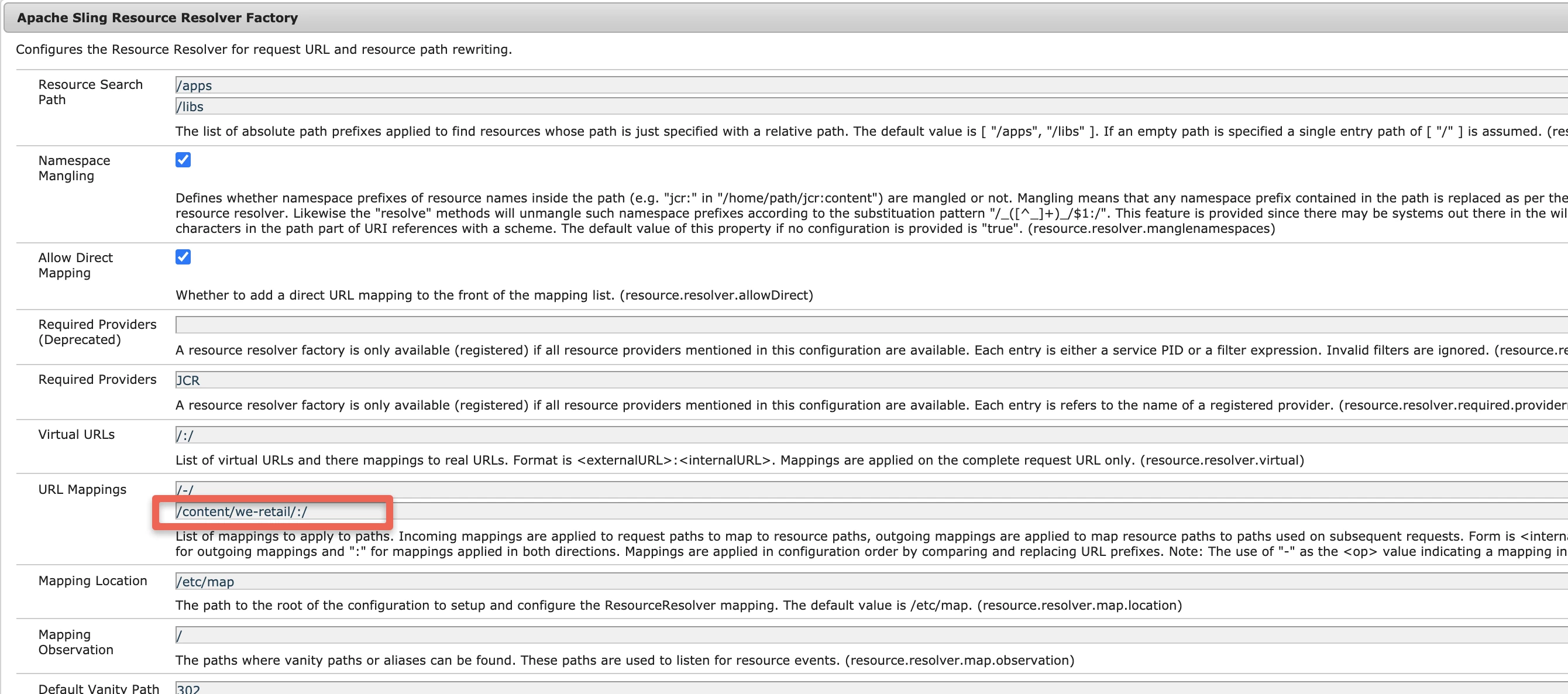The height and width of the screenshot is (694, 1568).
Task: Click the Namespace Mangling label text
Action: 74,168
